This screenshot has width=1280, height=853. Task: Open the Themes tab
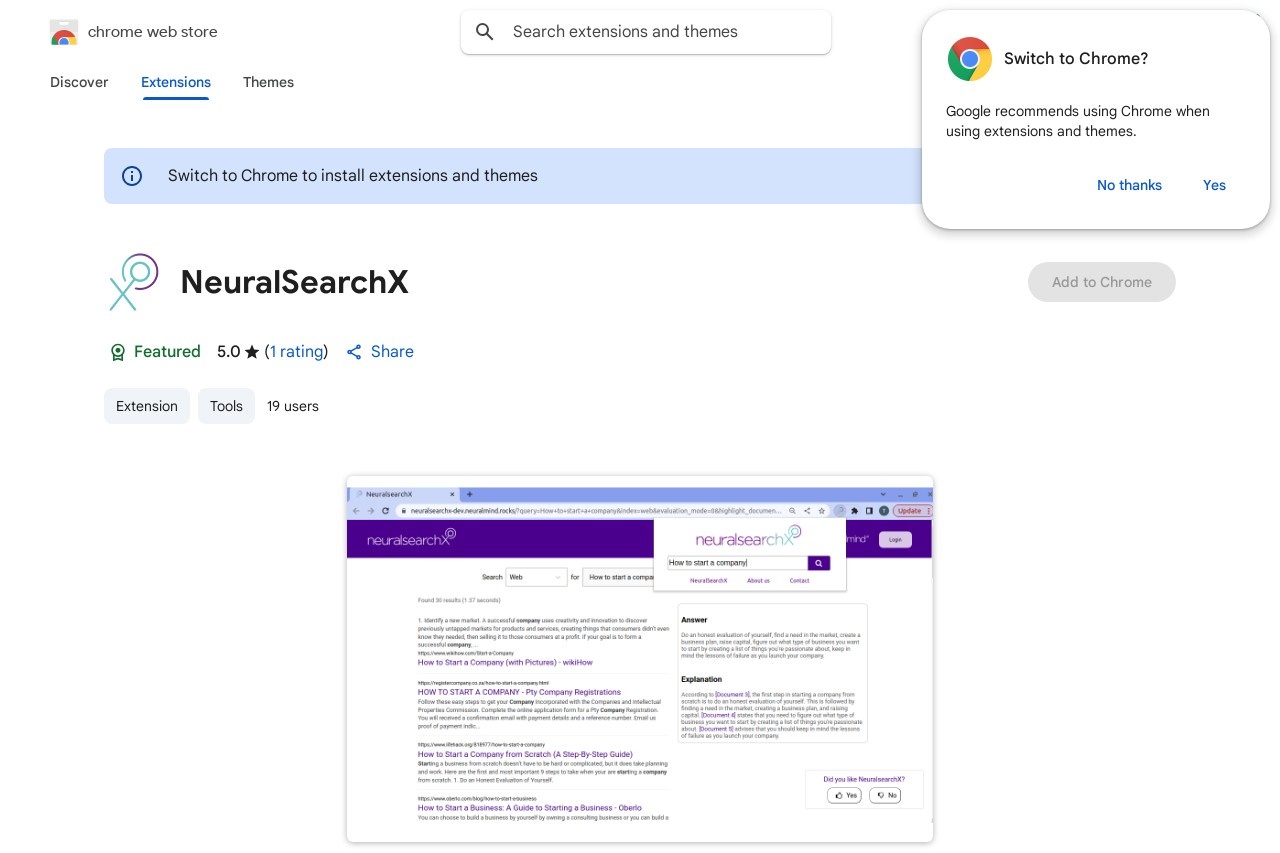coord(268,82)
